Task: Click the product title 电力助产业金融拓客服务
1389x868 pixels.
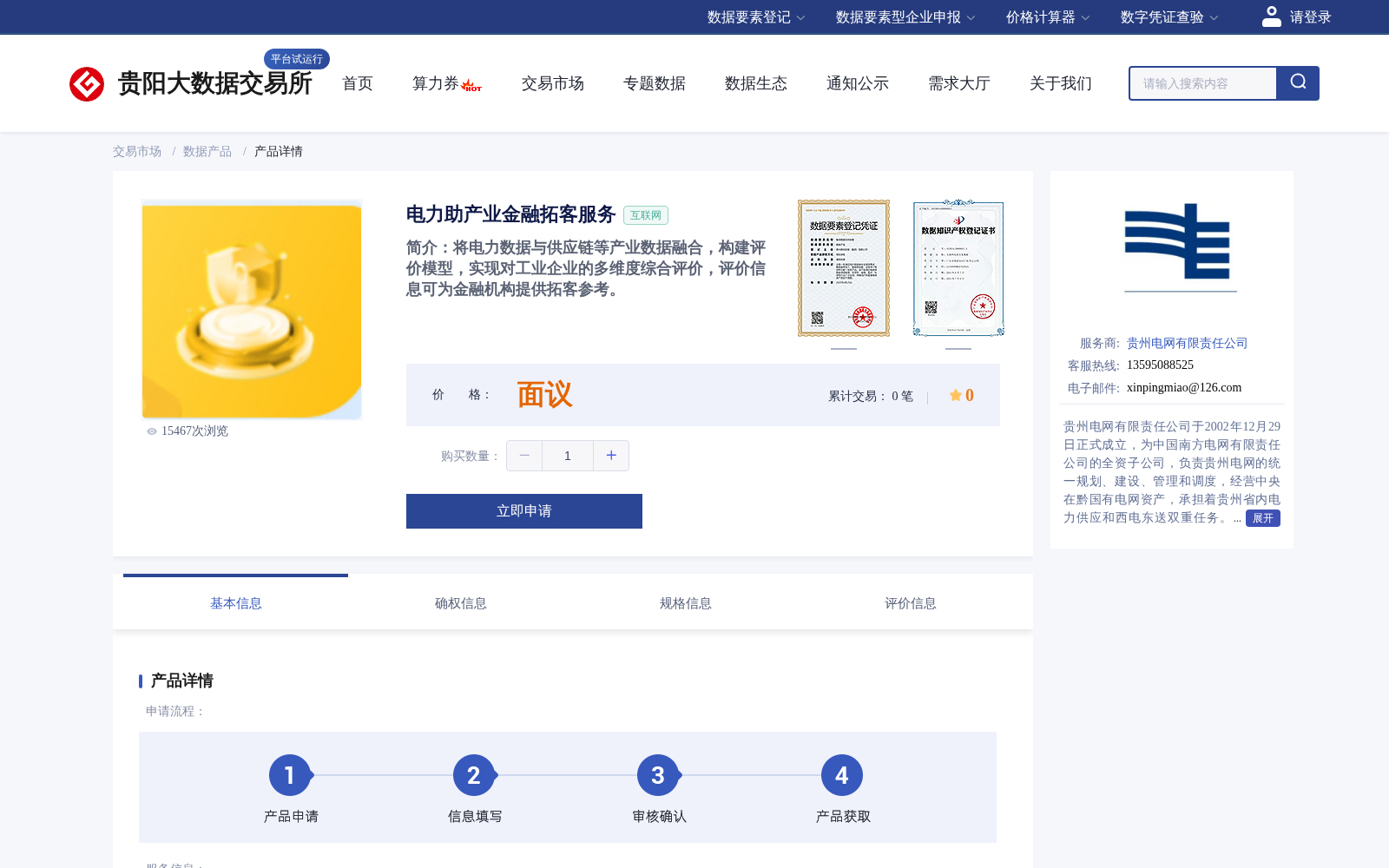Action: coord(511,214)
